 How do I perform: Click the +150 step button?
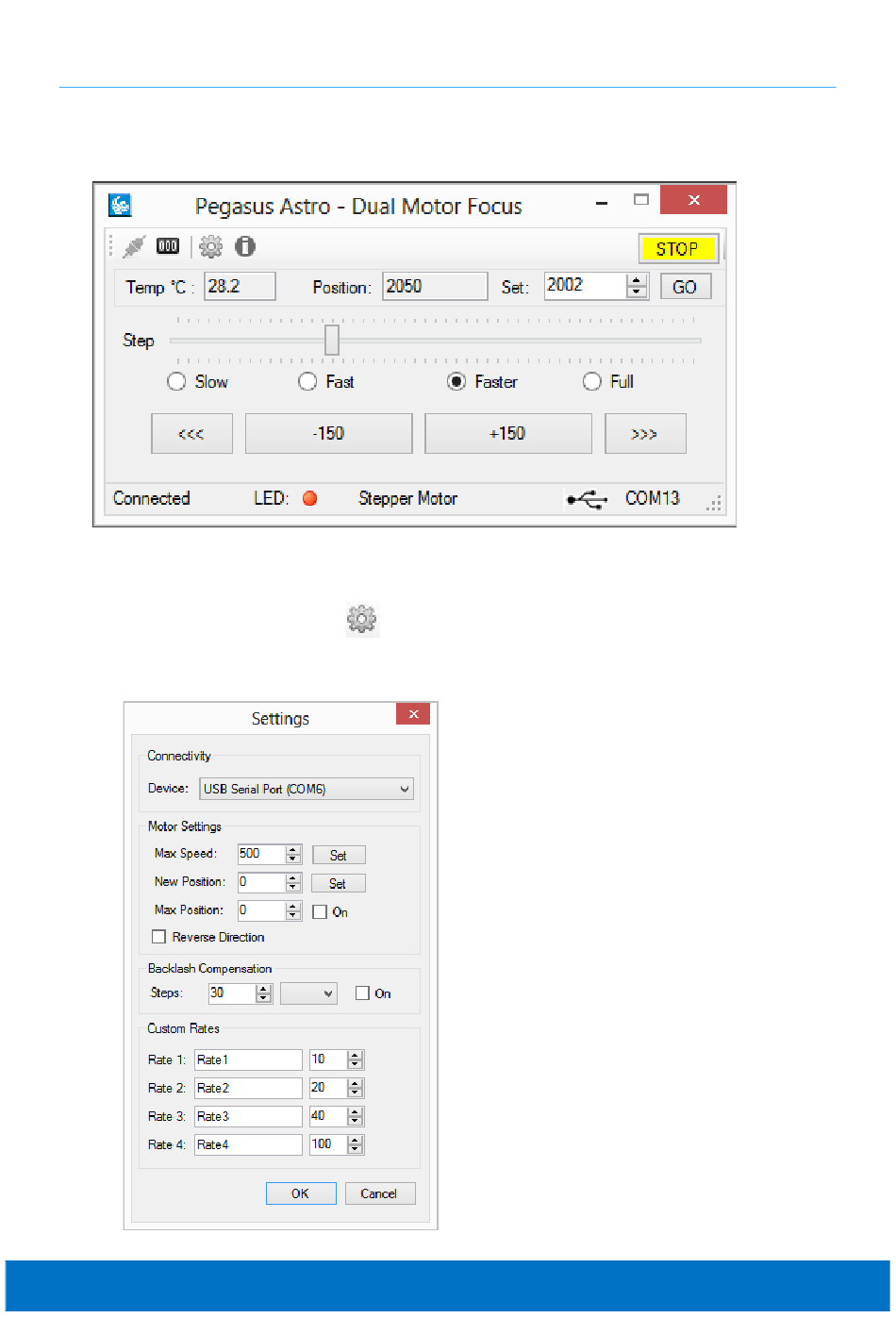click(x=507, y=434)
